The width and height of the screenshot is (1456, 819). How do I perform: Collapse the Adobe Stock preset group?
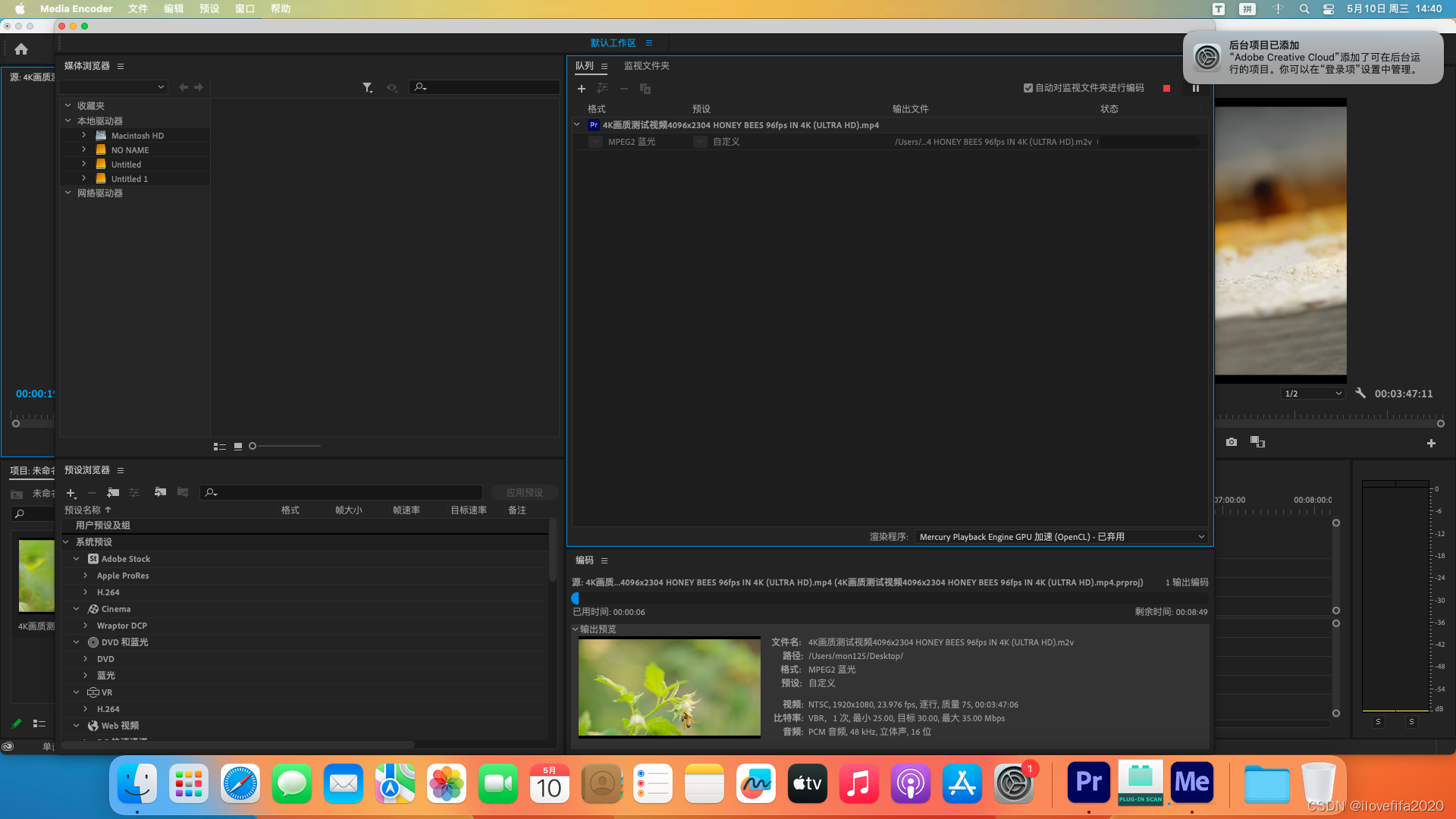pyautogui.click(x=76, y=559)
